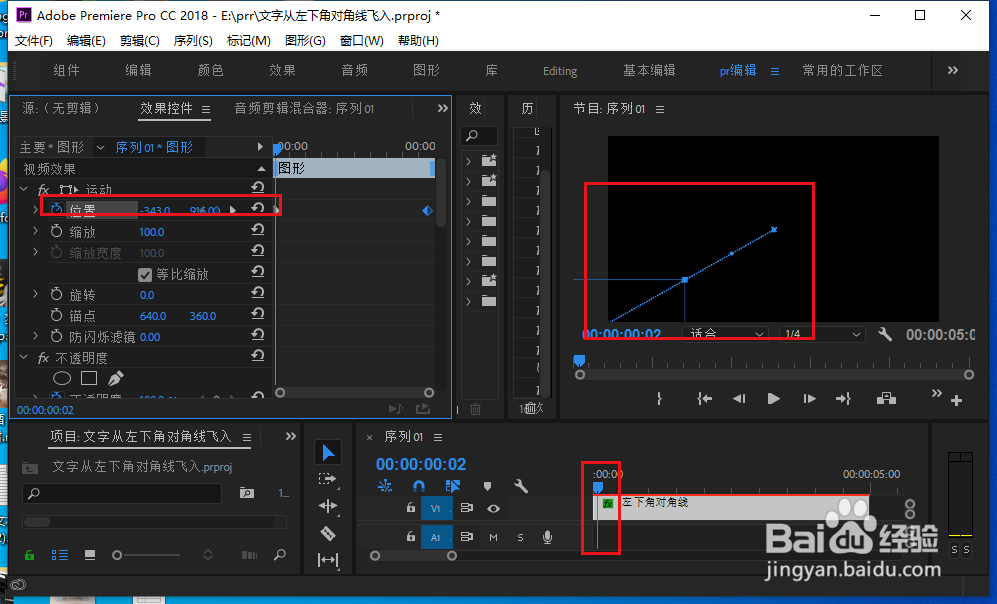Toggle V1 track lock
997x604 pixels.
click(411, 508)
